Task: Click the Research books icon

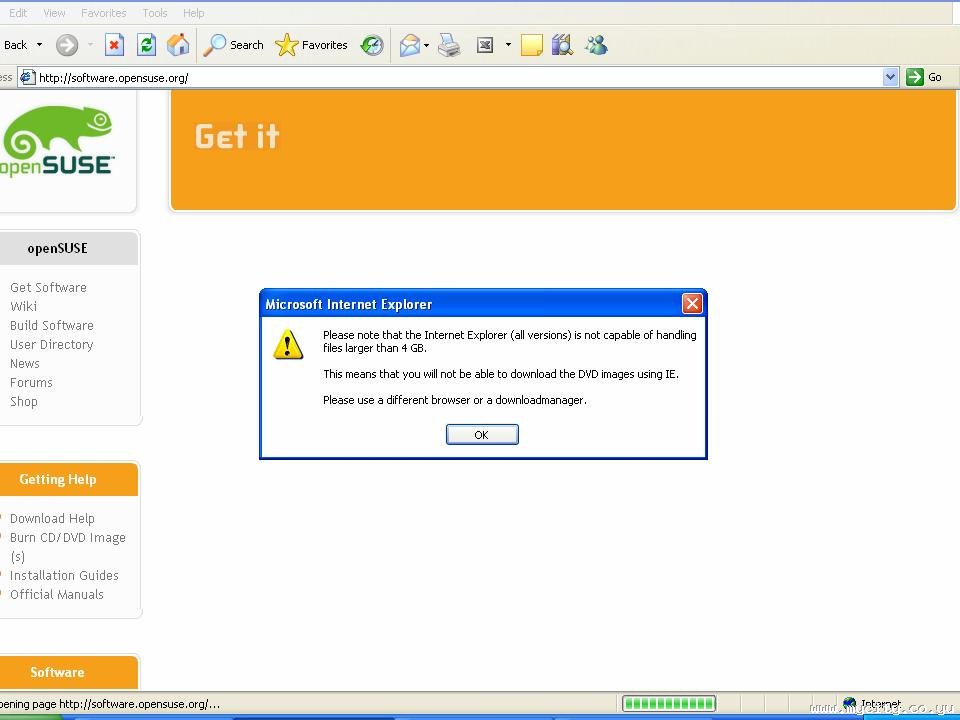Action: tap(562, 45)
